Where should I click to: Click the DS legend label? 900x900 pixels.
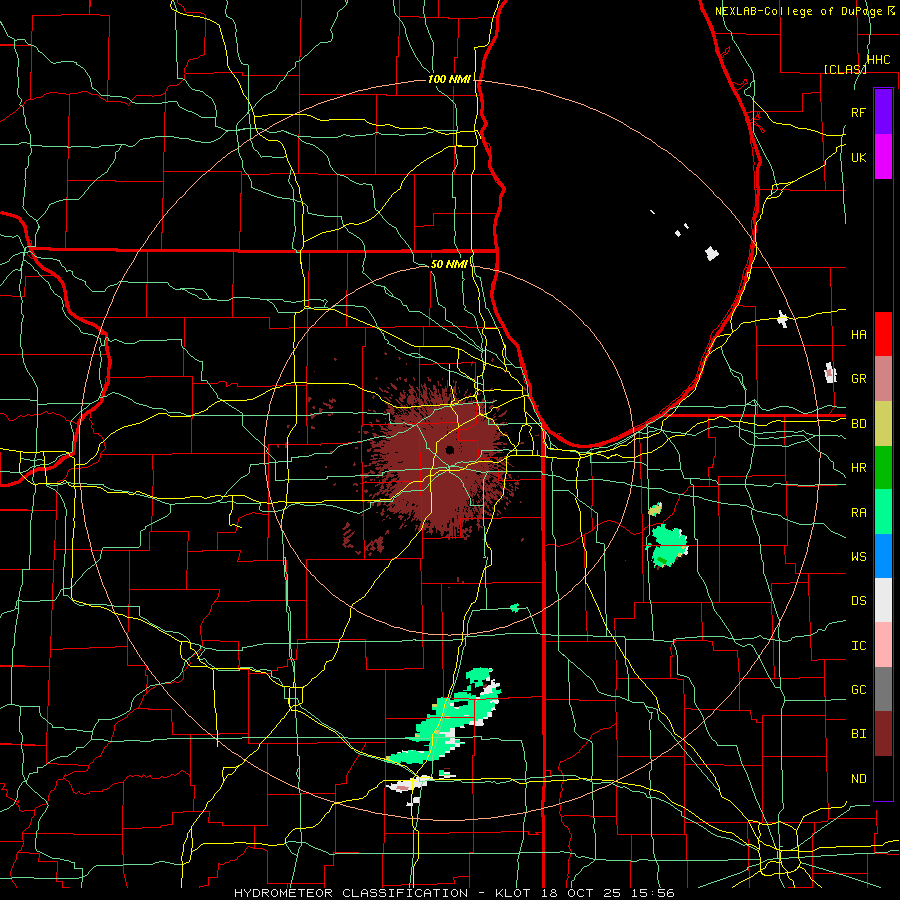tap(859, 600)
